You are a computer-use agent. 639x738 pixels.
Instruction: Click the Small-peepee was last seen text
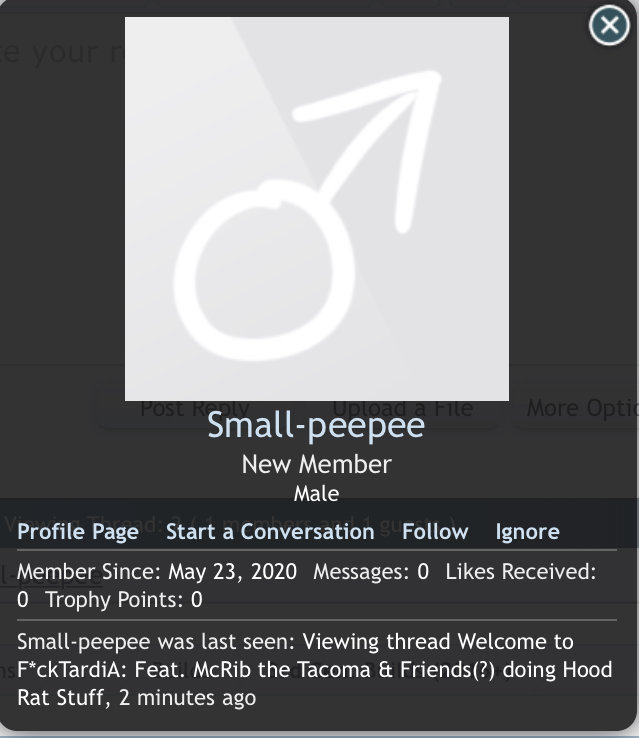click(x=158, y=642)
